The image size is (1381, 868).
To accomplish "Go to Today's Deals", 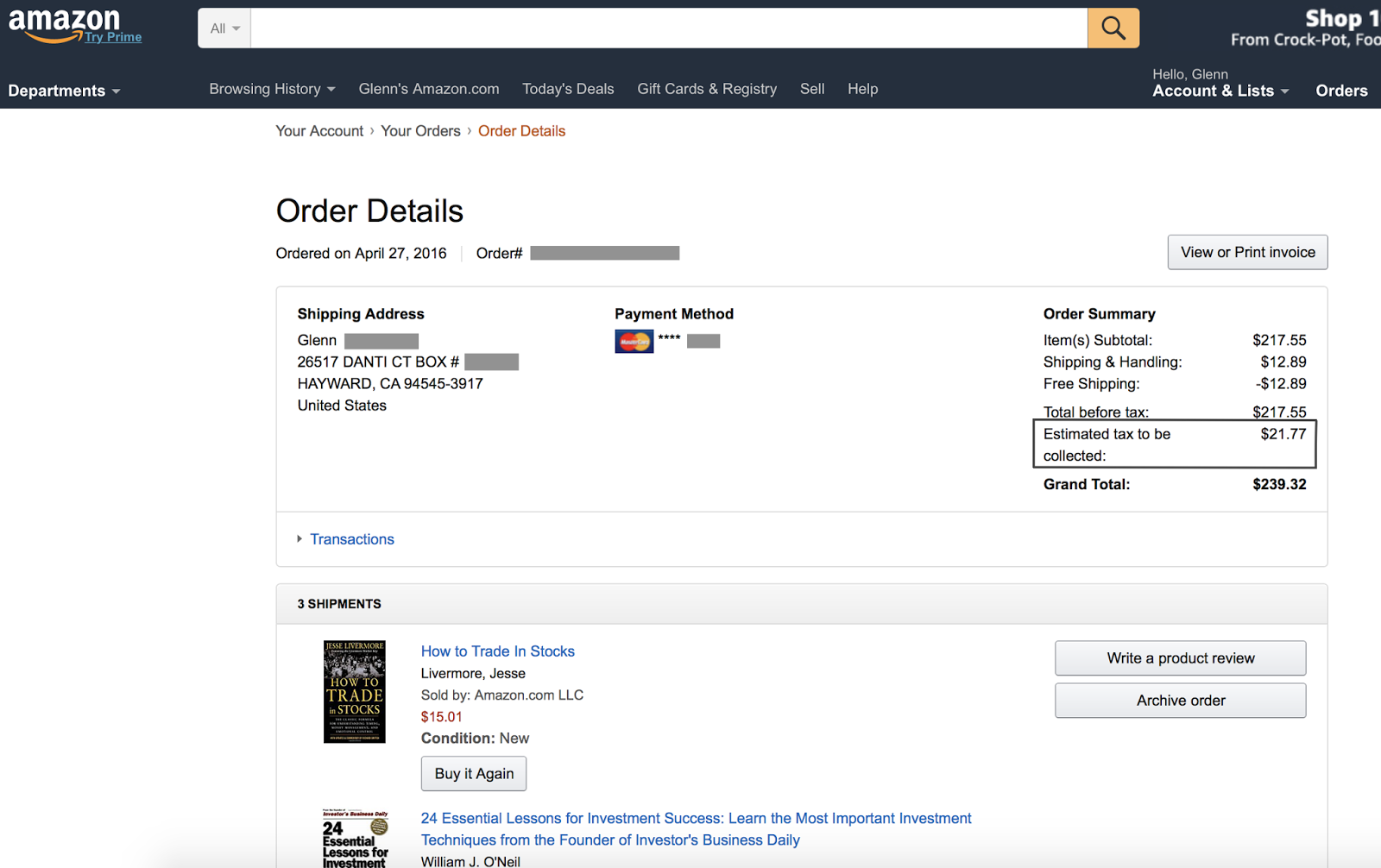I will point(568,89).
